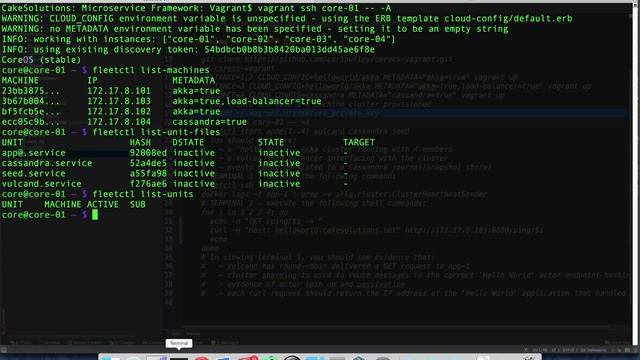The height and width of the screenshot is (360, 640).
Task: Click the TARGET column header
Action: (x=359, y=142)
